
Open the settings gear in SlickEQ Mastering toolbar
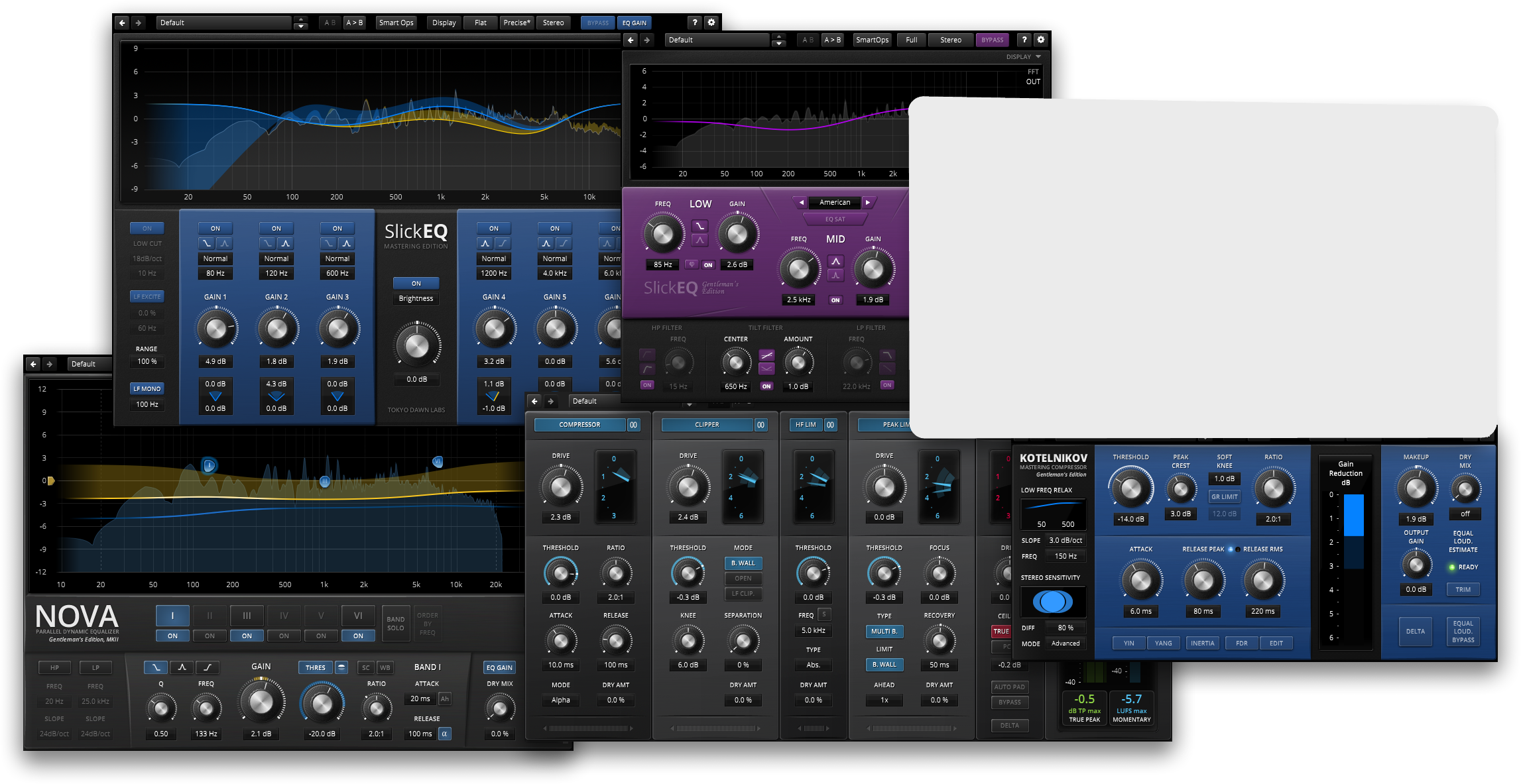[x=711, y=23]
